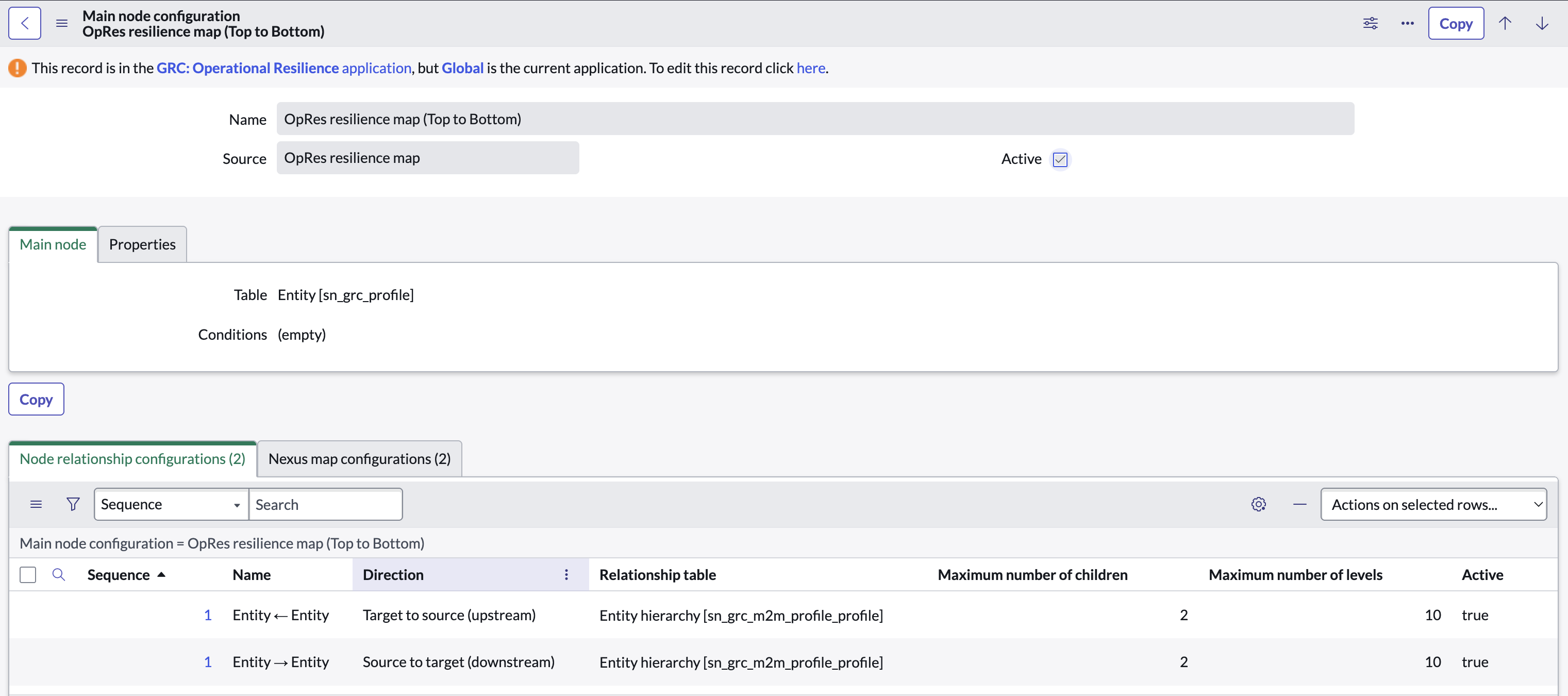1568x696 pixels.
Task: Click the Conditions '(empty)' value
Action: tap(302, 334)
